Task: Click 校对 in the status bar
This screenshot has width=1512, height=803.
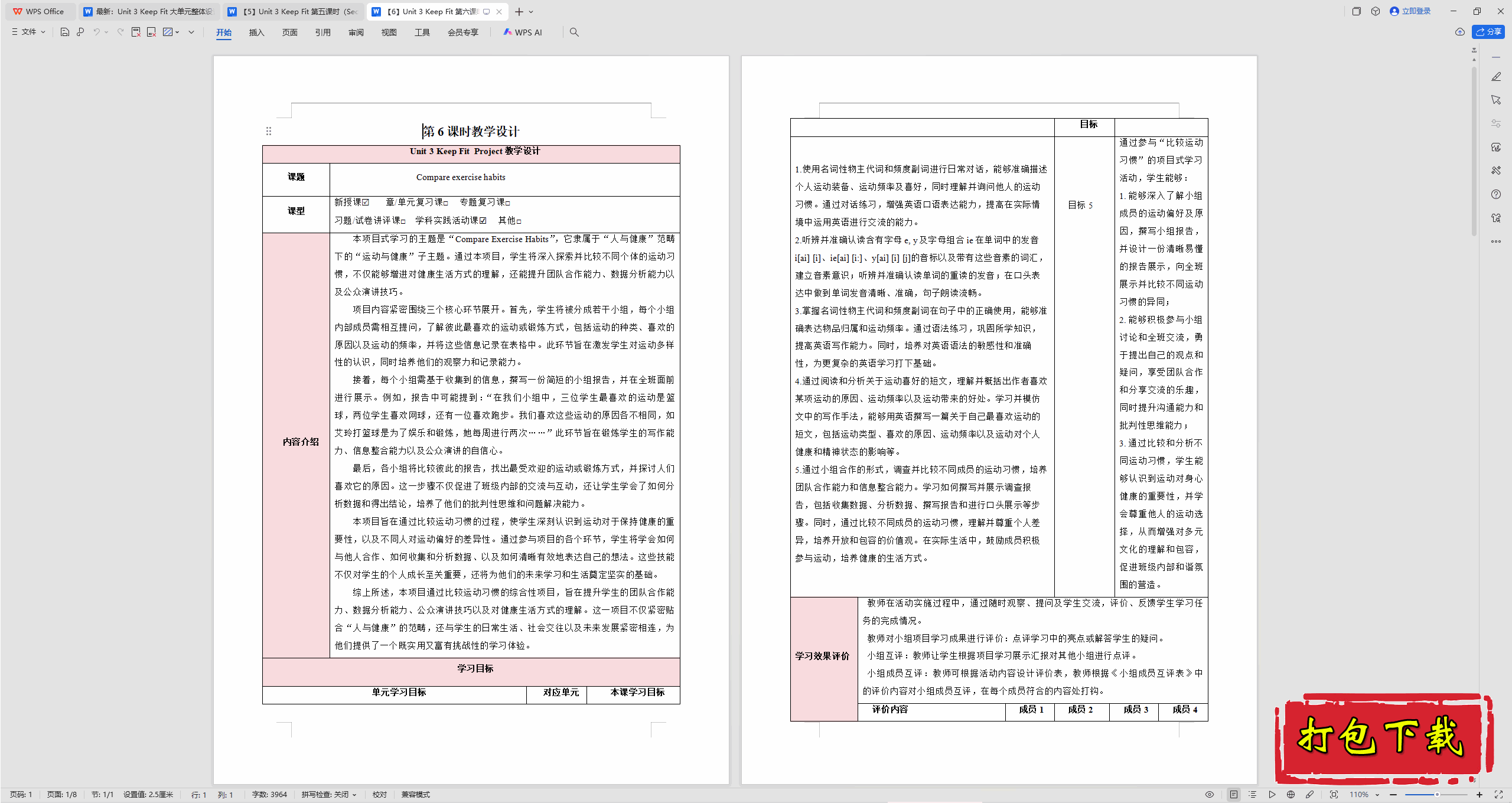Action: coord(380,795)
